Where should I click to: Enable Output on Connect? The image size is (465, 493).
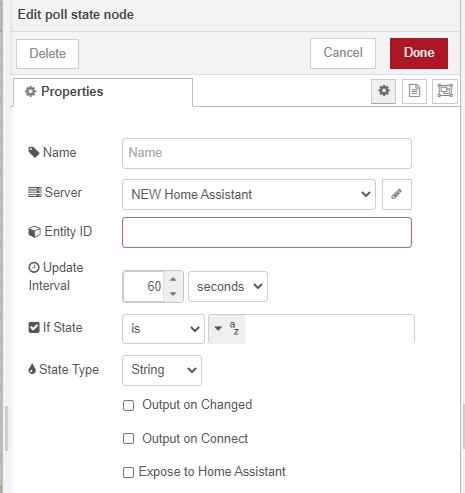click(x=128, y=438)
